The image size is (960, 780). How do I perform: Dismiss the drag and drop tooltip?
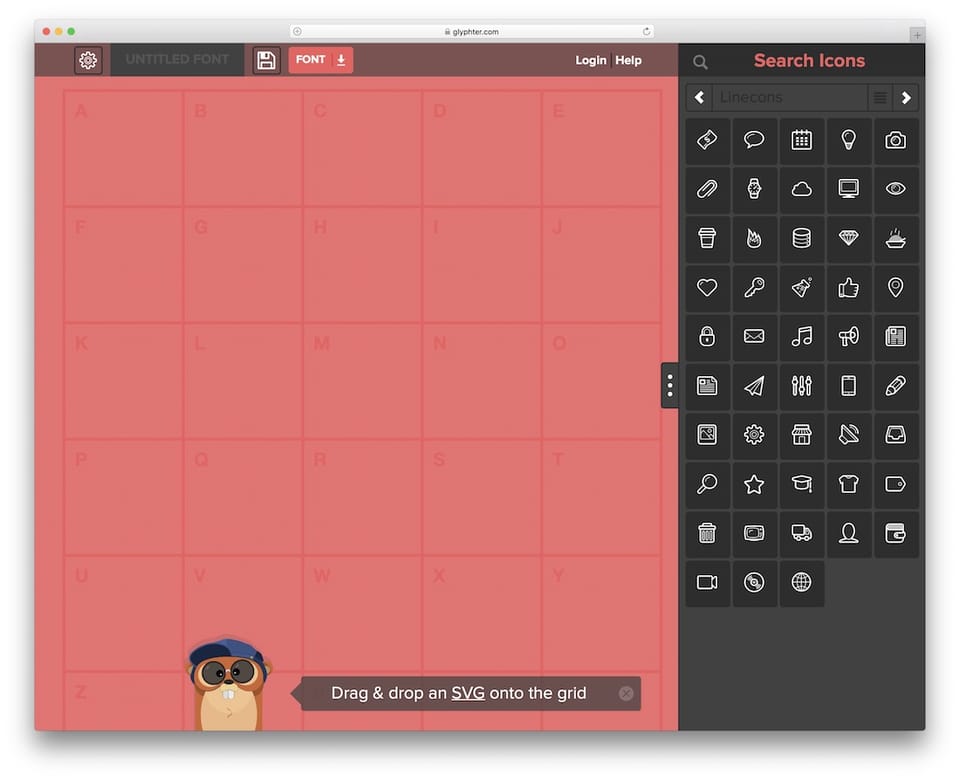click(x=626, y=693)
